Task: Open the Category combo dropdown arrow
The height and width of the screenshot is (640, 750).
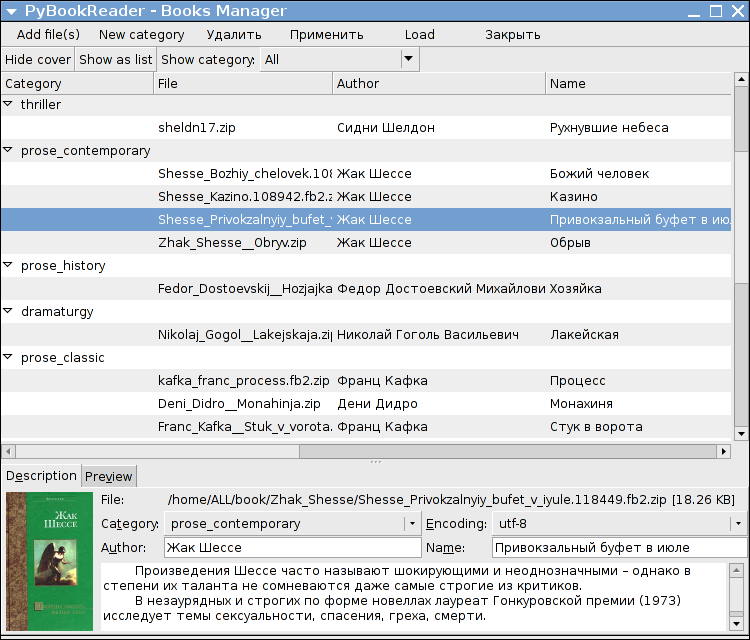Action: point(412,523)
